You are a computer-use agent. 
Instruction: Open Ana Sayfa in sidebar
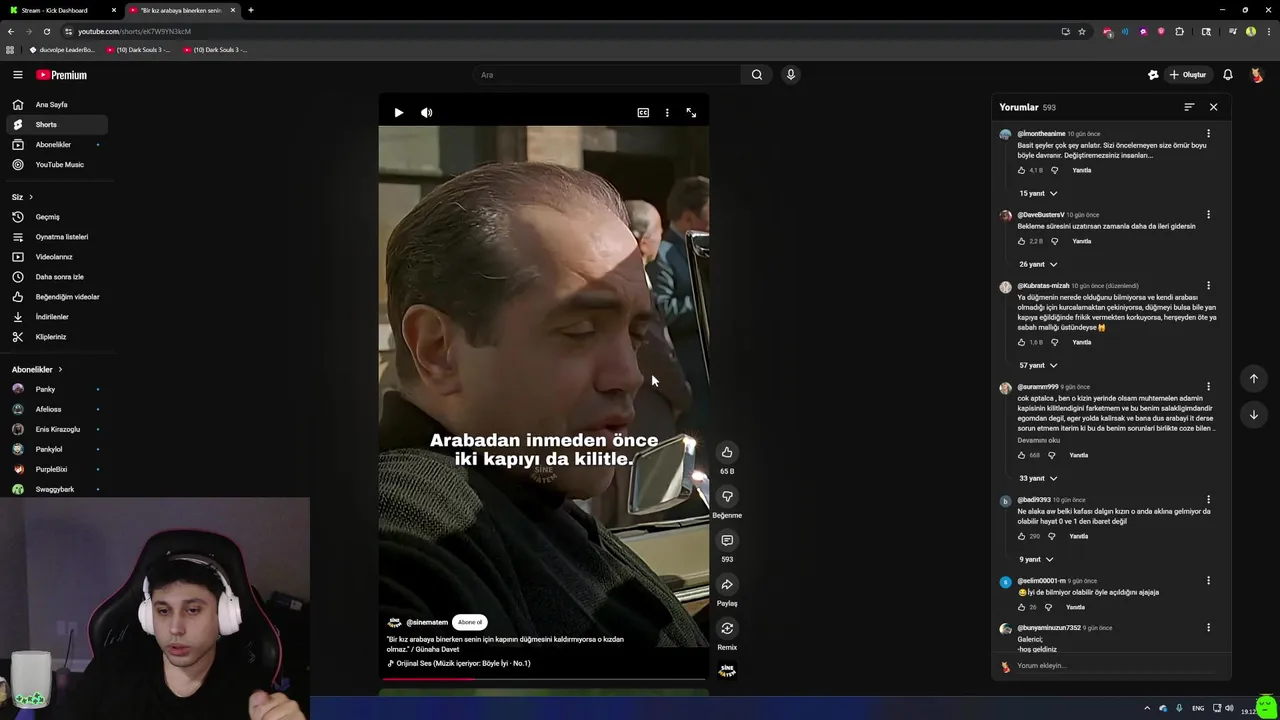[57, 105]
